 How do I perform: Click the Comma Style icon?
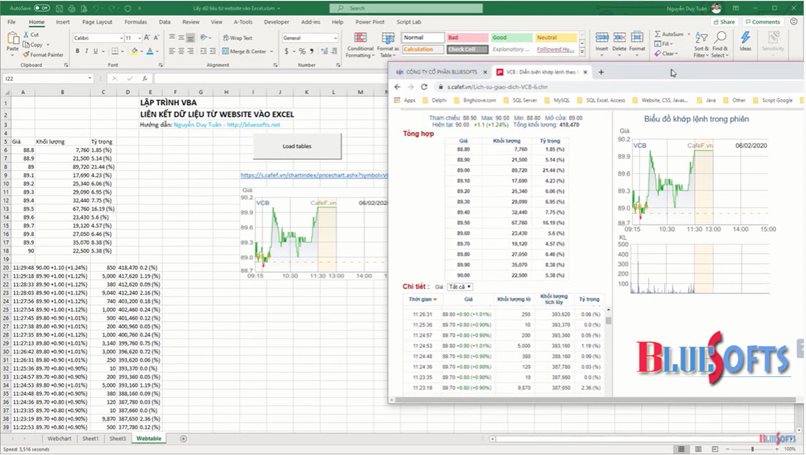coord(312,51)
